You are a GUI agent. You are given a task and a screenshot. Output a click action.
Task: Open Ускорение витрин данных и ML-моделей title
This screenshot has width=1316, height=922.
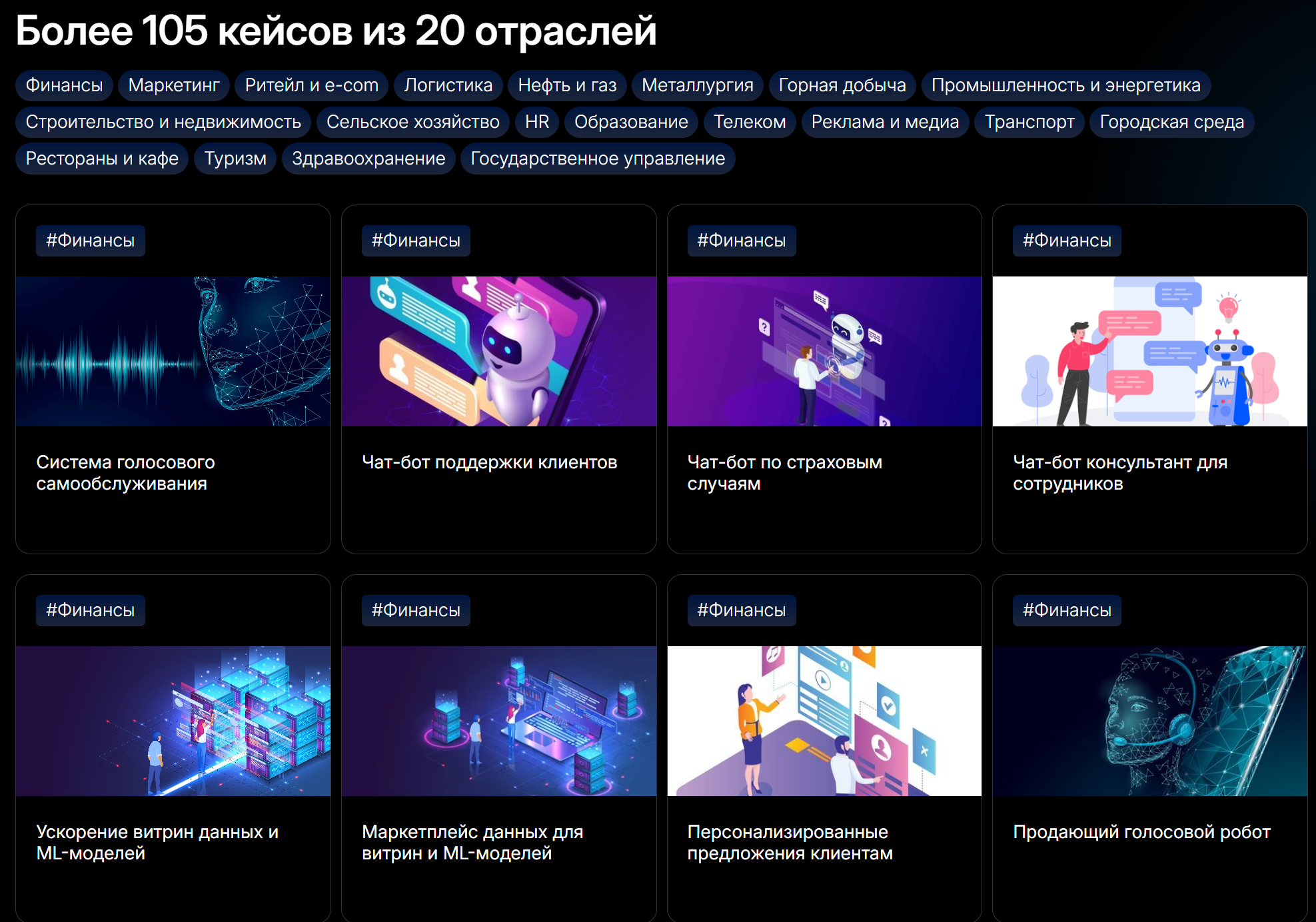click(157, 843)
